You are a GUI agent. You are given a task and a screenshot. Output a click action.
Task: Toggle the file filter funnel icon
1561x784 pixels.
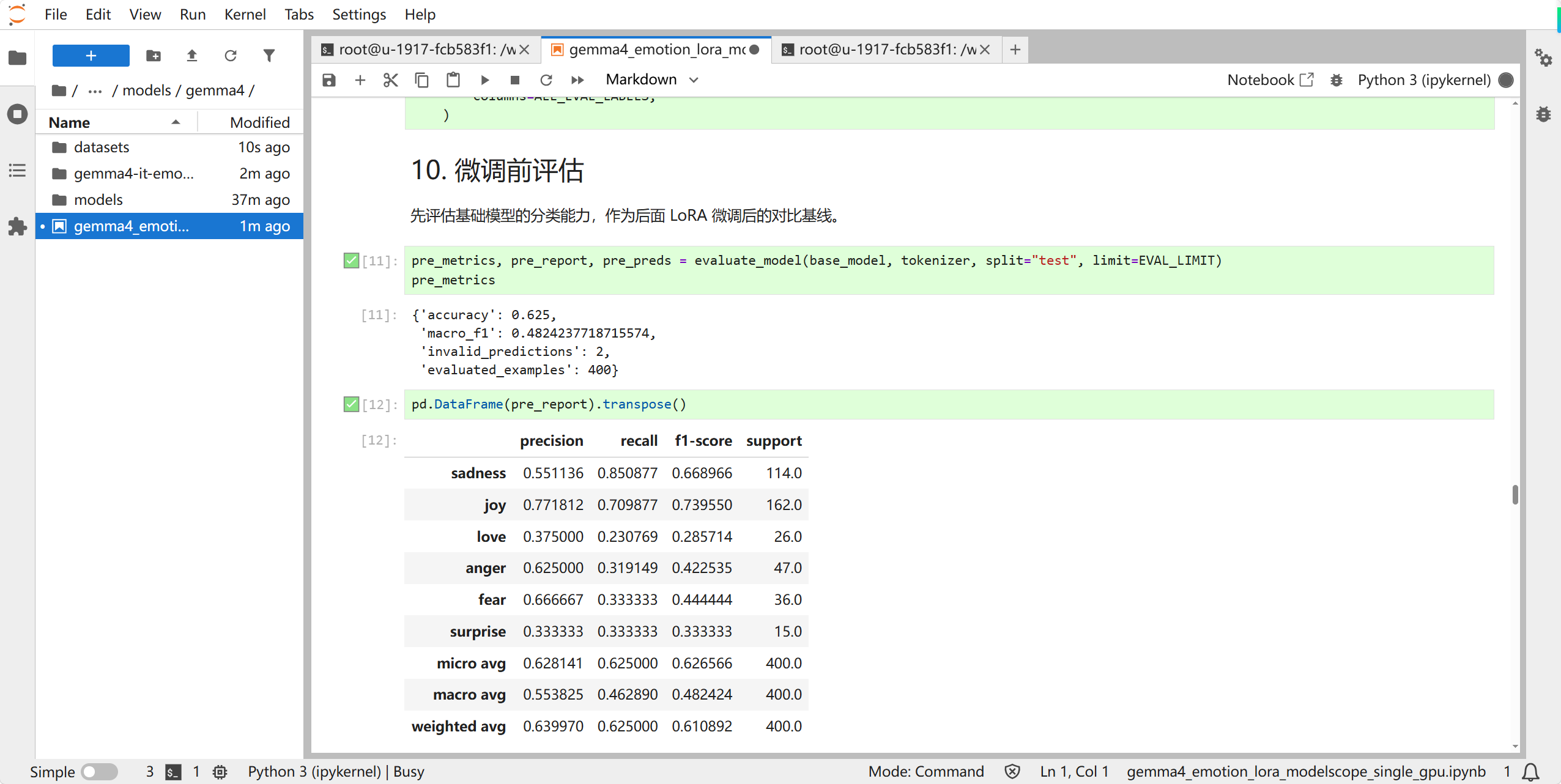[x=269, y=56]
